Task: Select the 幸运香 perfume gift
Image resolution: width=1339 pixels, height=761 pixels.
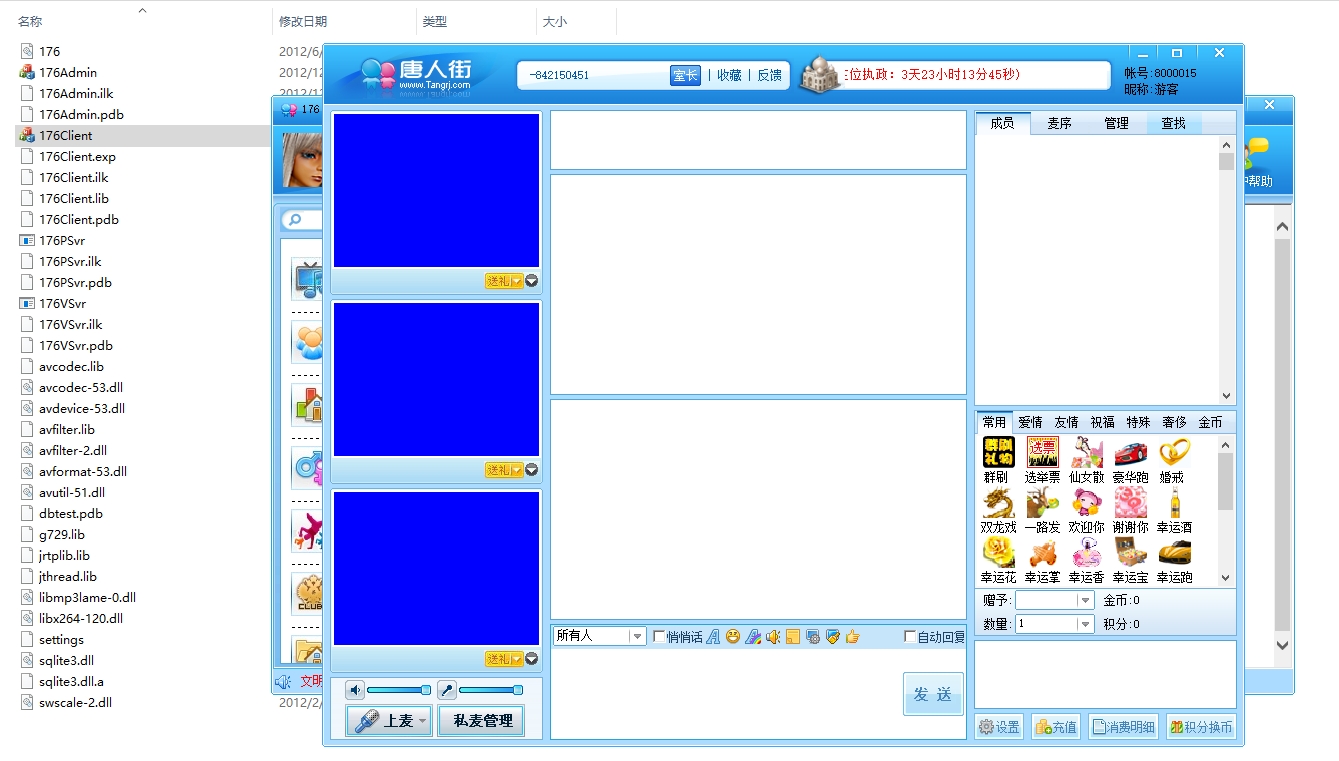Action: point(1086,552)
